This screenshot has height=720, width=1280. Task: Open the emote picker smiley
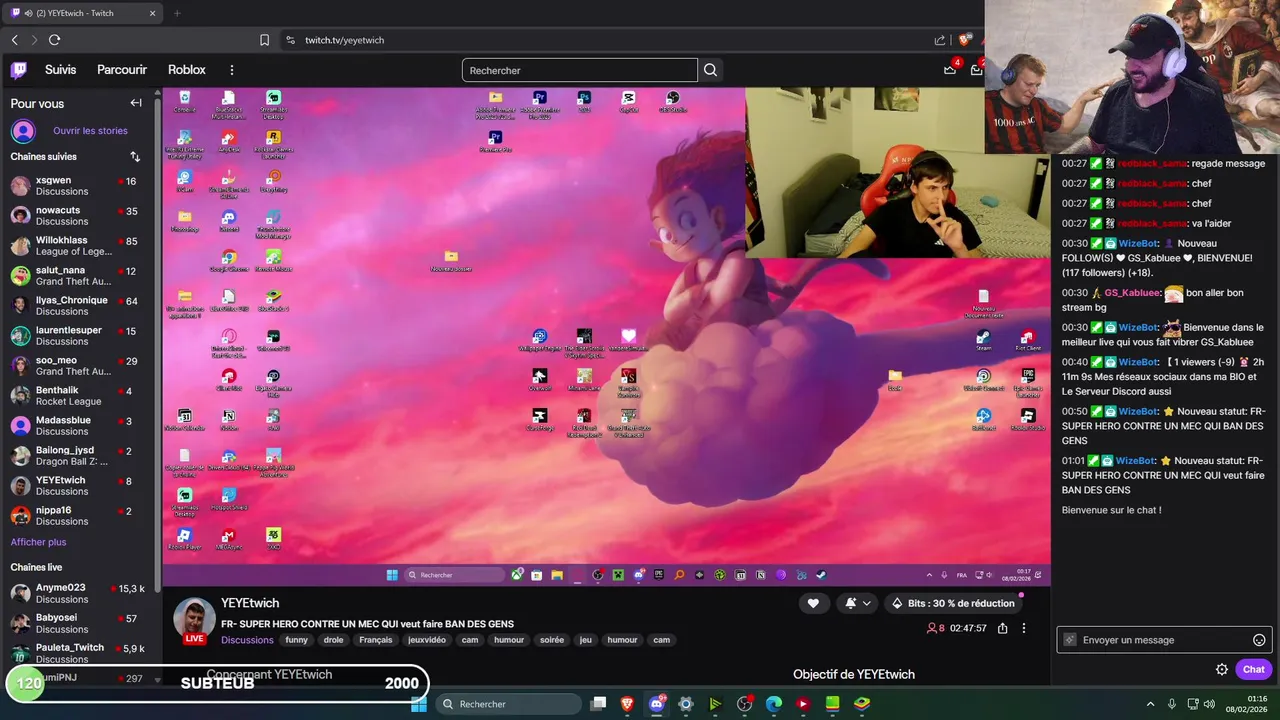click(x=1259, y=640)
